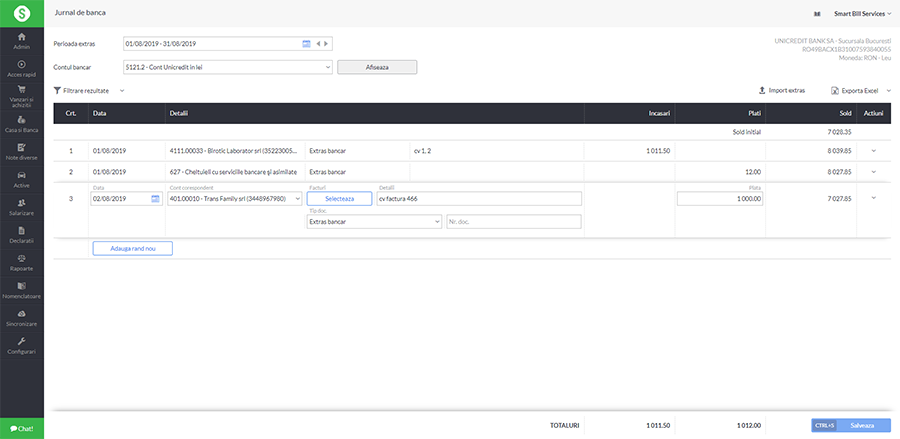This screenshot has height=439, width=900.
Task: Go to next period arrow
Action: (x=326, y=44)
